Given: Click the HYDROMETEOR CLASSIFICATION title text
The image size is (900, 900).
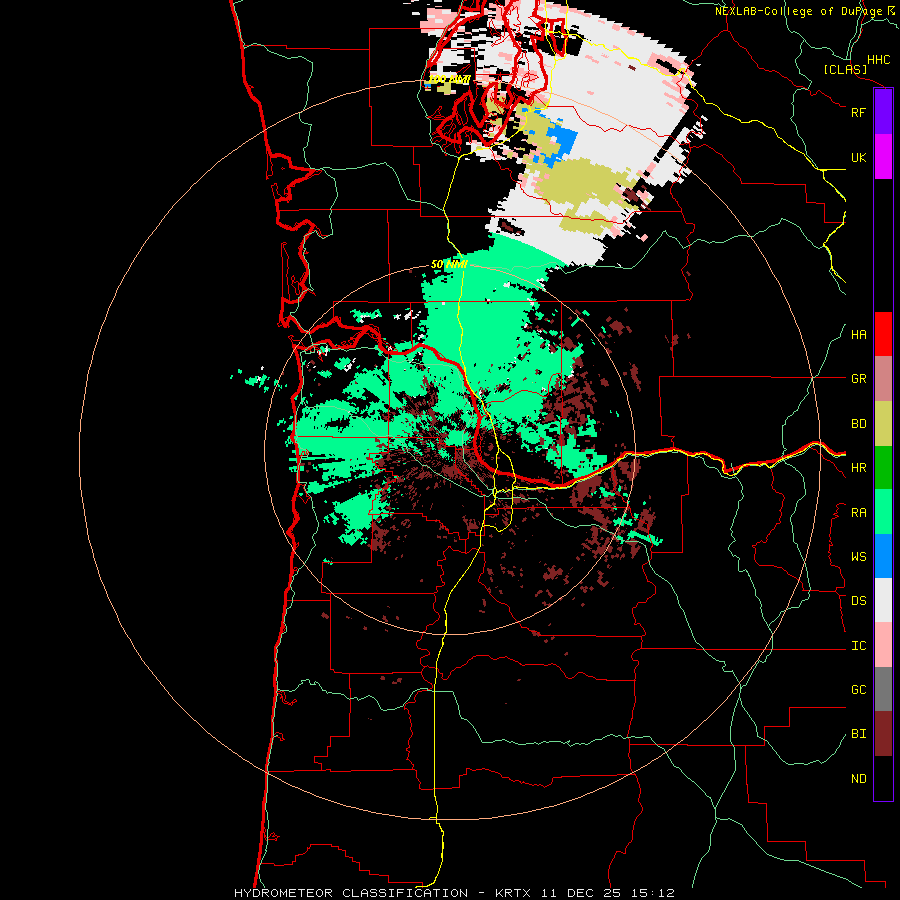Looking at the screenshot, I should [351, 893].
